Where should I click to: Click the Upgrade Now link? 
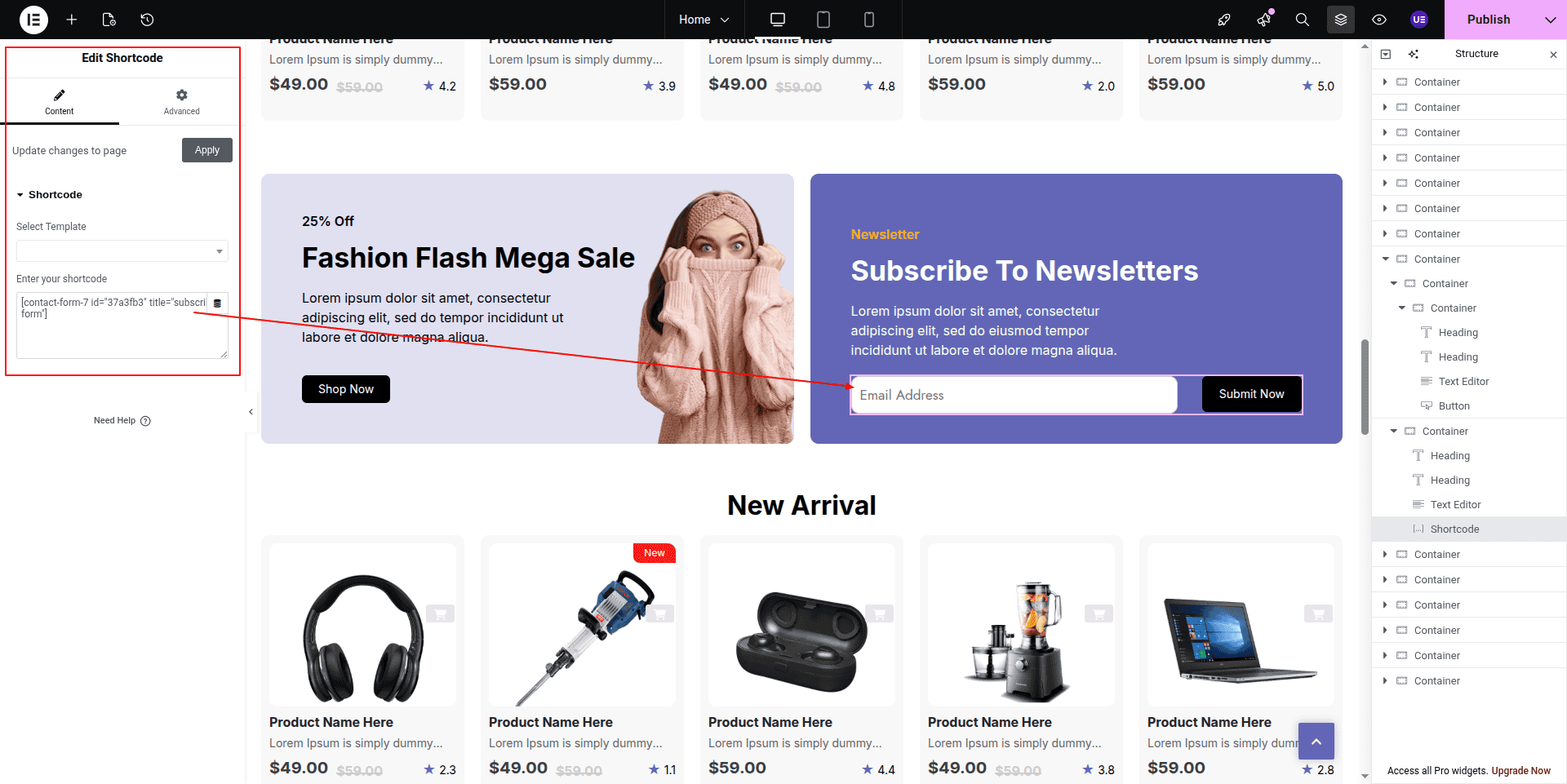1520,771
